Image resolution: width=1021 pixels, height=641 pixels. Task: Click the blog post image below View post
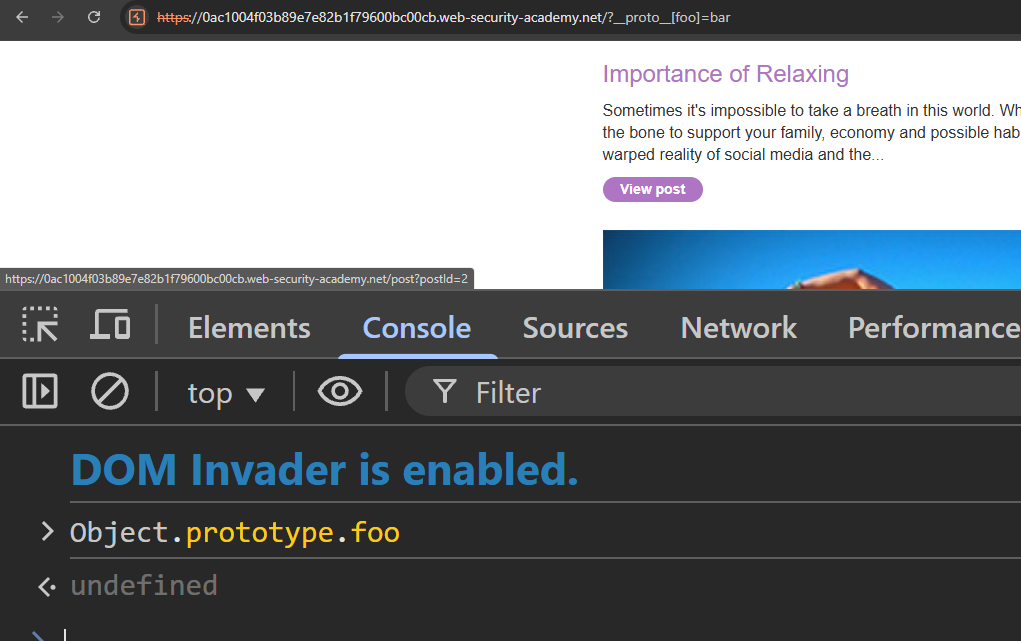pyautogui.click(x=810, y=259)
